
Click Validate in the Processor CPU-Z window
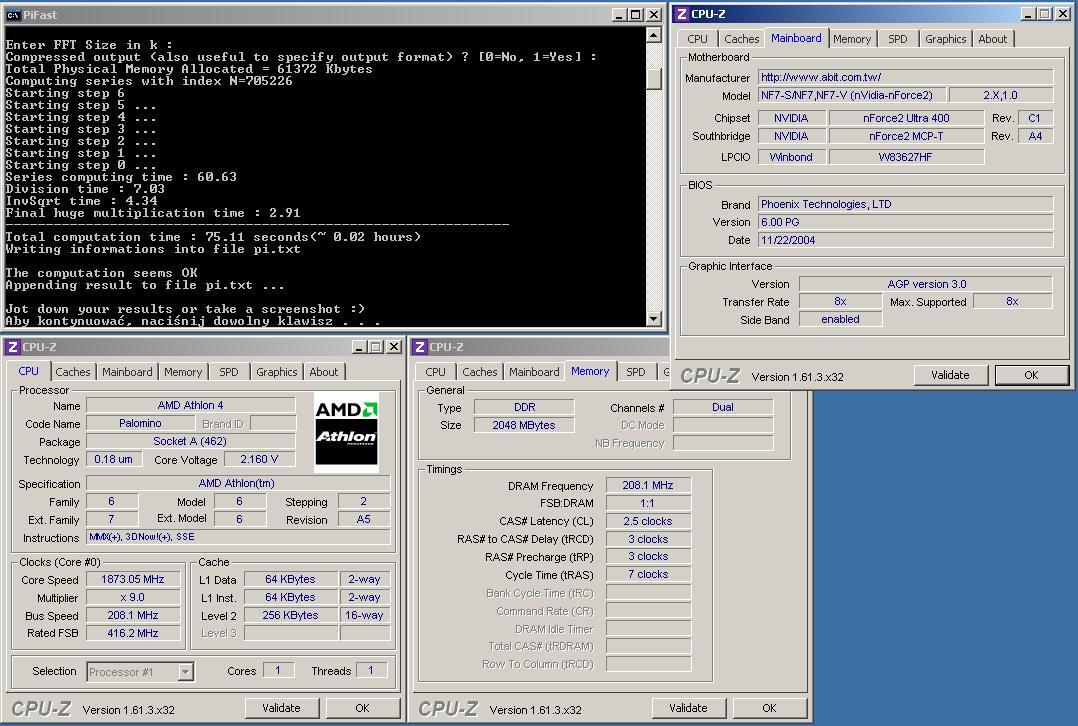[x=281, y=707]
